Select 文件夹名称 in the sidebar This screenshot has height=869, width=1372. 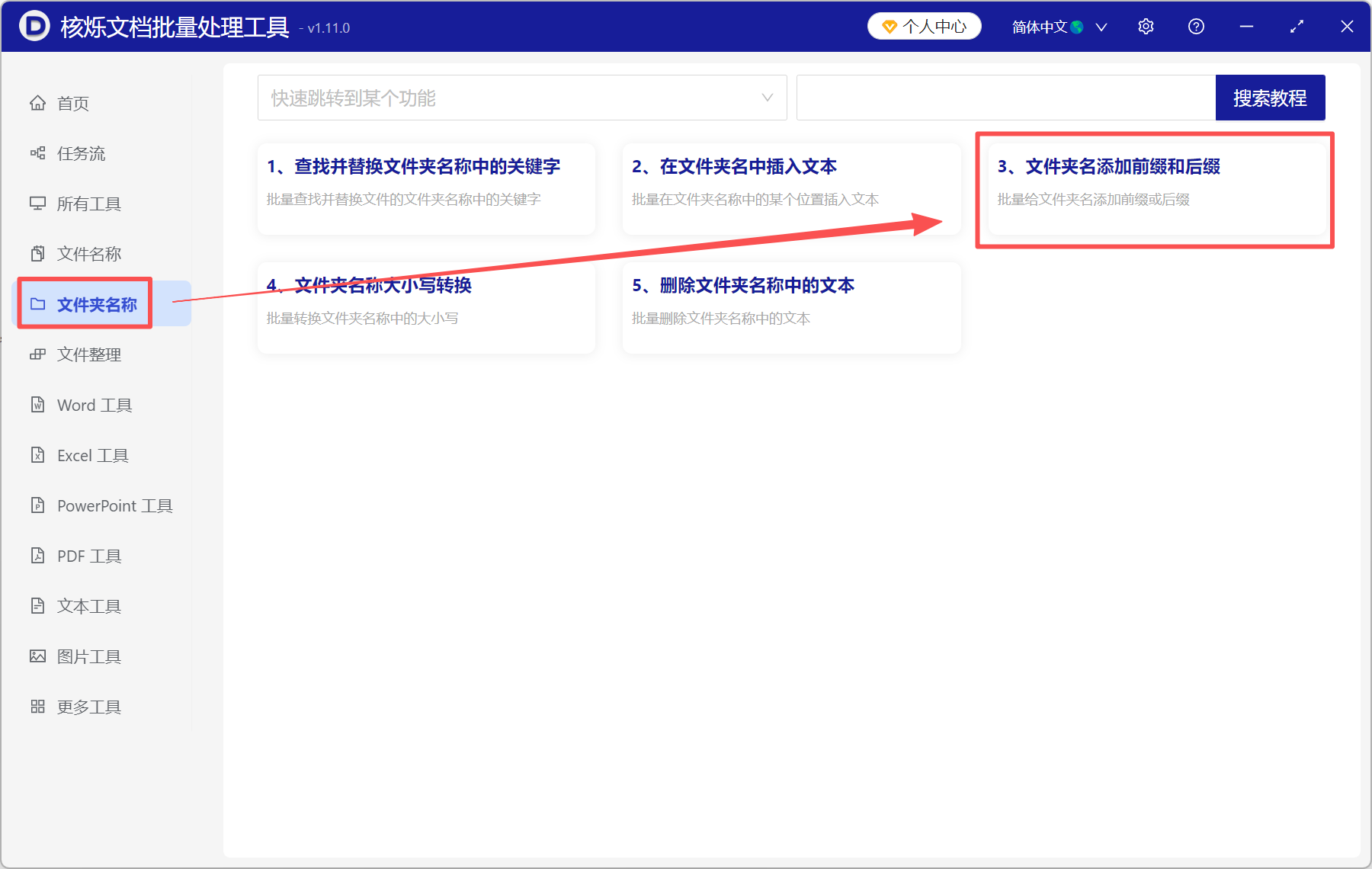tap(84, 303)
